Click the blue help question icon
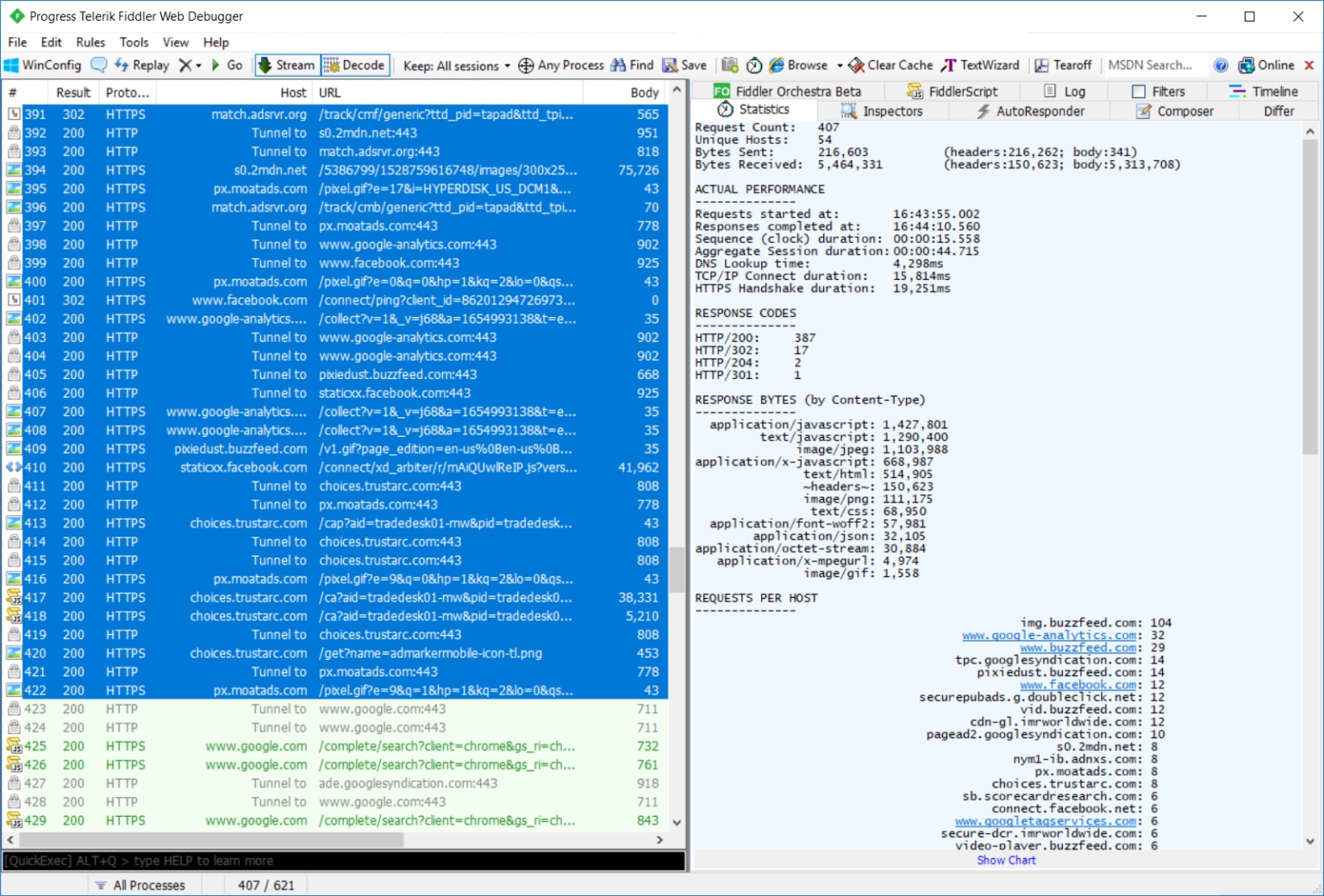1324x896 pixels. [1221, 65]
